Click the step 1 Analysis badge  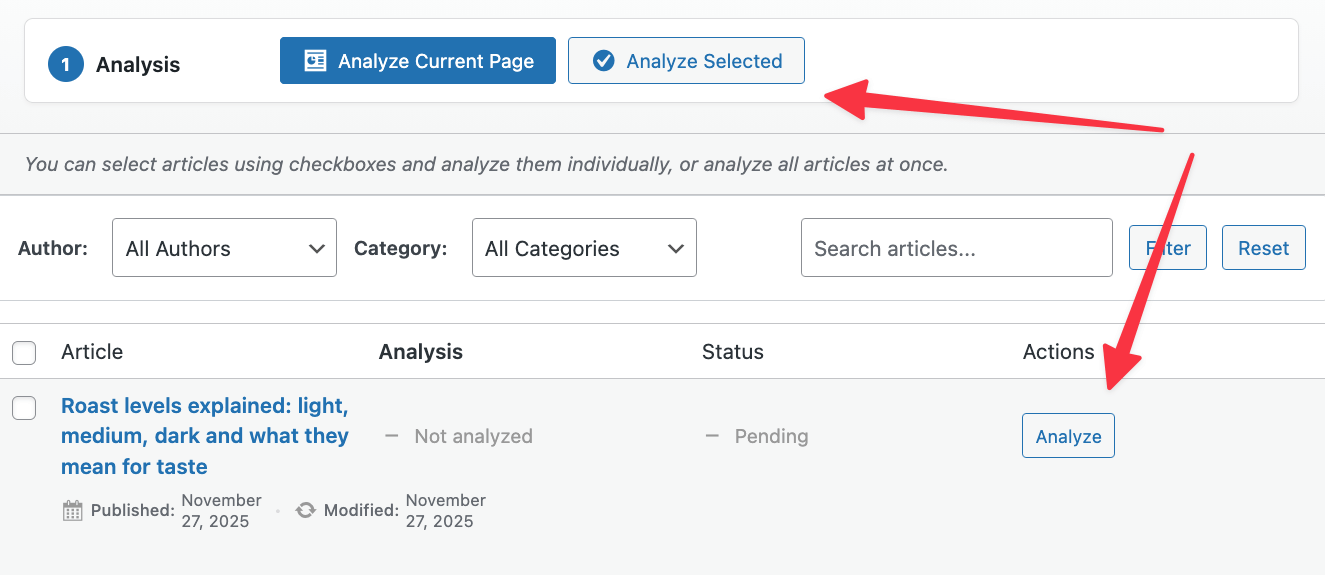point(66,65)
